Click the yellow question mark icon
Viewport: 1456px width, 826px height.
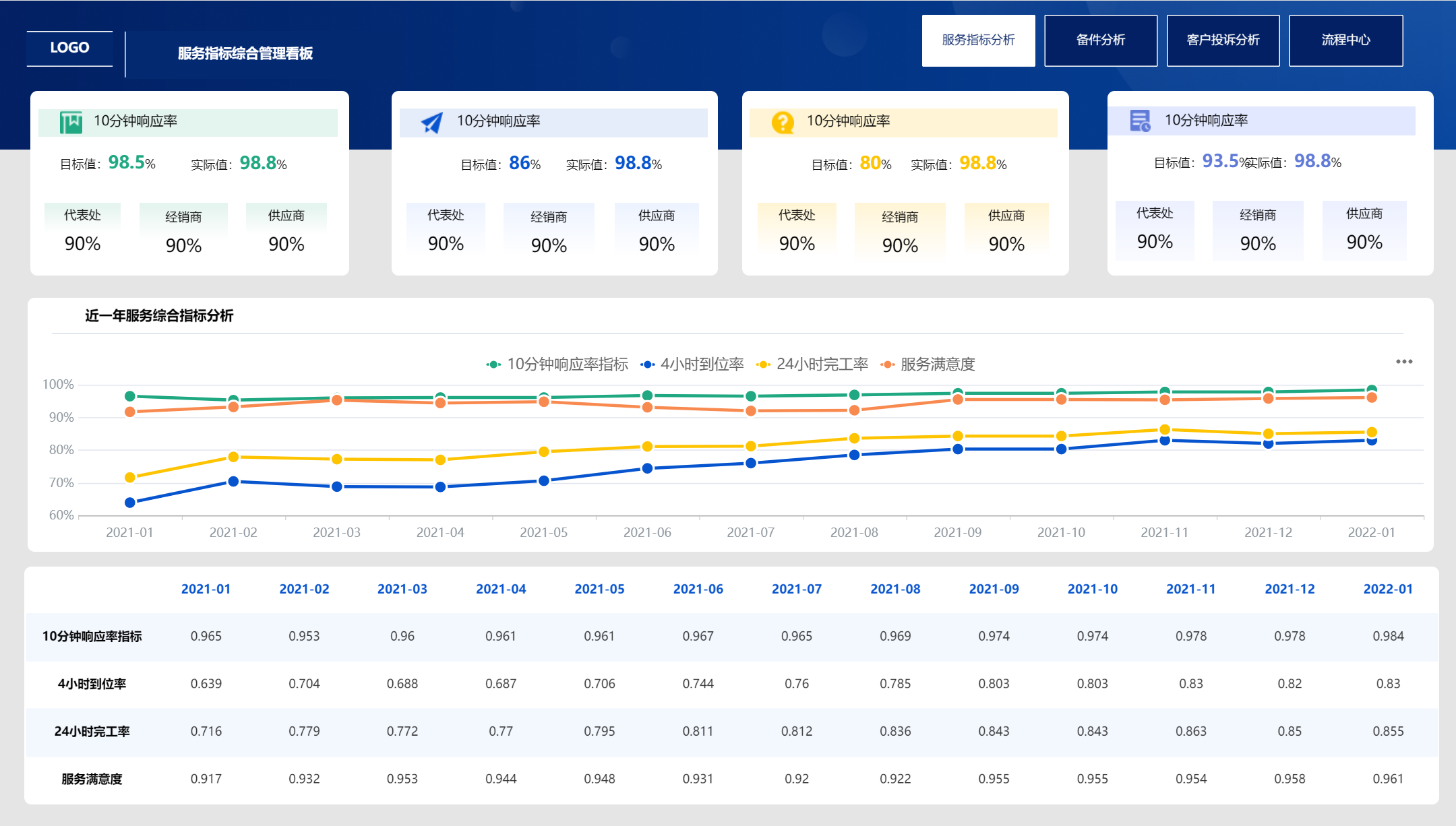coord(782,122)
